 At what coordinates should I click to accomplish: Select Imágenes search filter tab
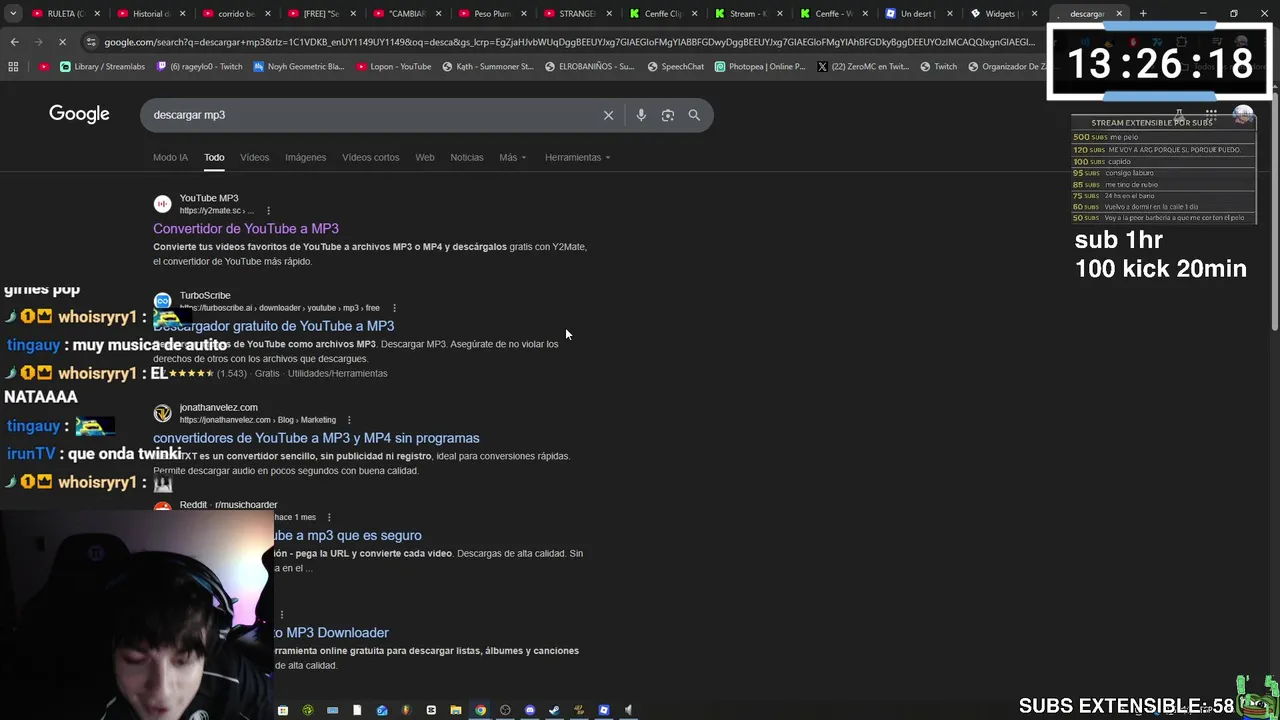(x=305, y=157)
